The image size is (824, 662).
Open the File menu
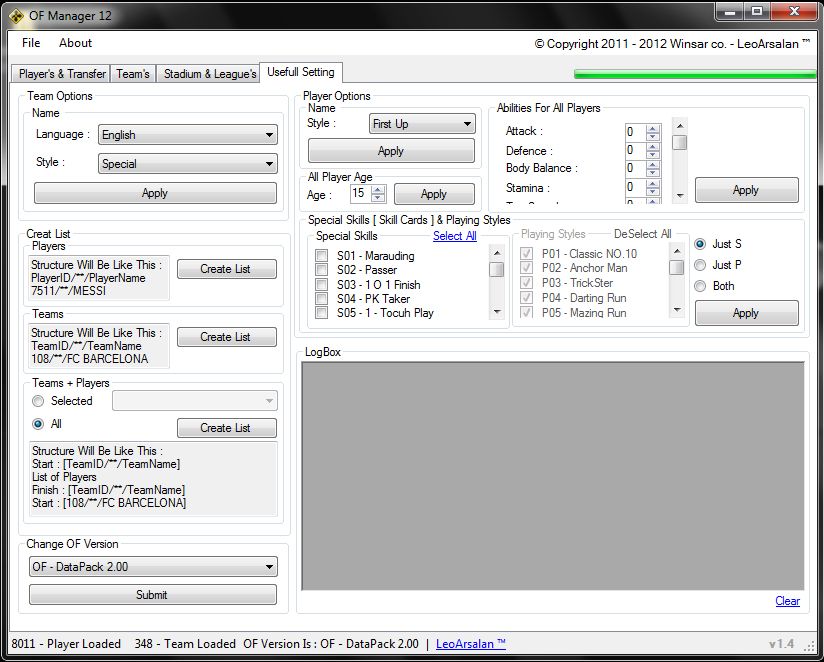pyautogui.click(x=31, y=43)
